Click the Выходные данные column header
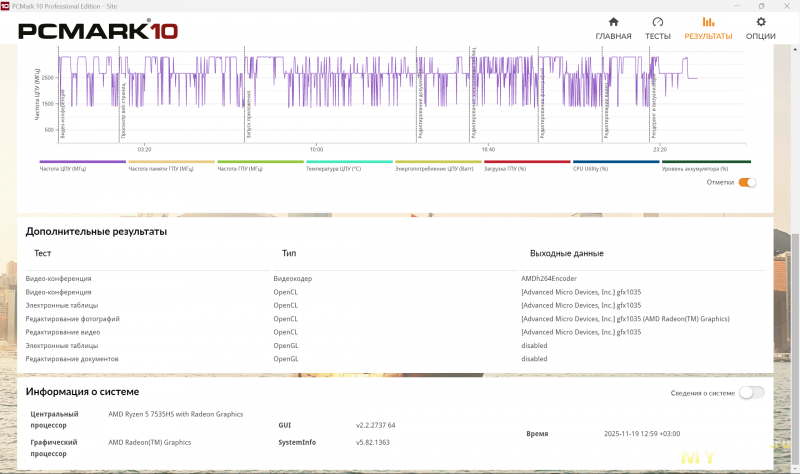The height and width of the screenshot is (474, 800). pyautogui.click(x=566, y=254)
